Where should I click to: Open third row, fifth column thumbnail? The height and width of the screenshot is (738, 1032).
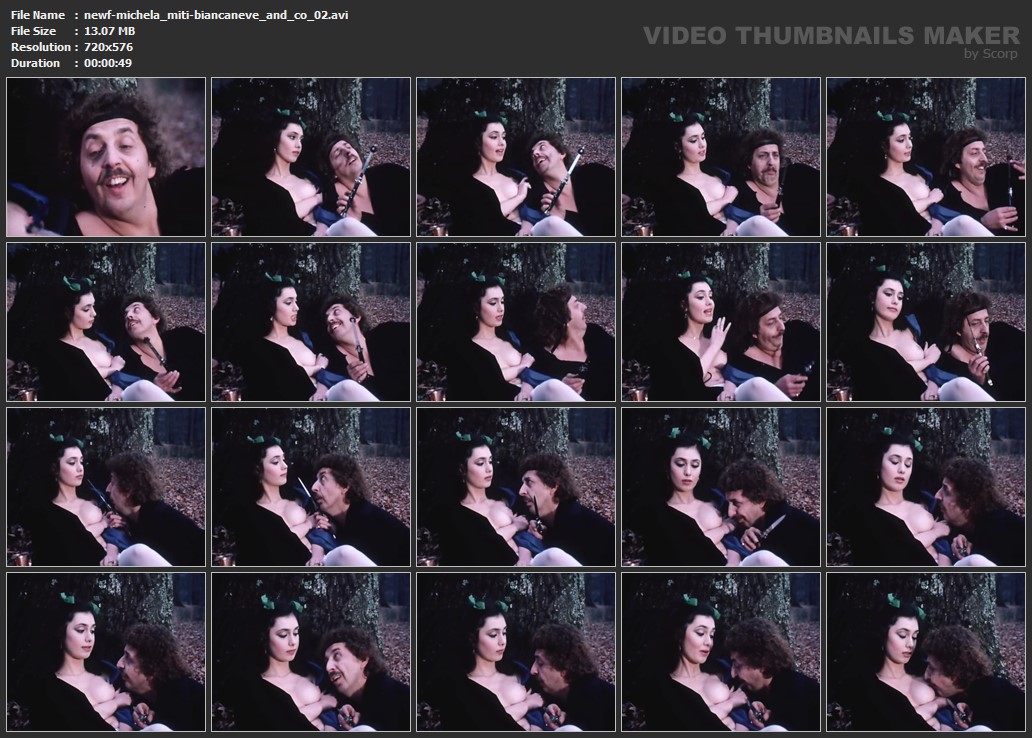tap(926, 487)
